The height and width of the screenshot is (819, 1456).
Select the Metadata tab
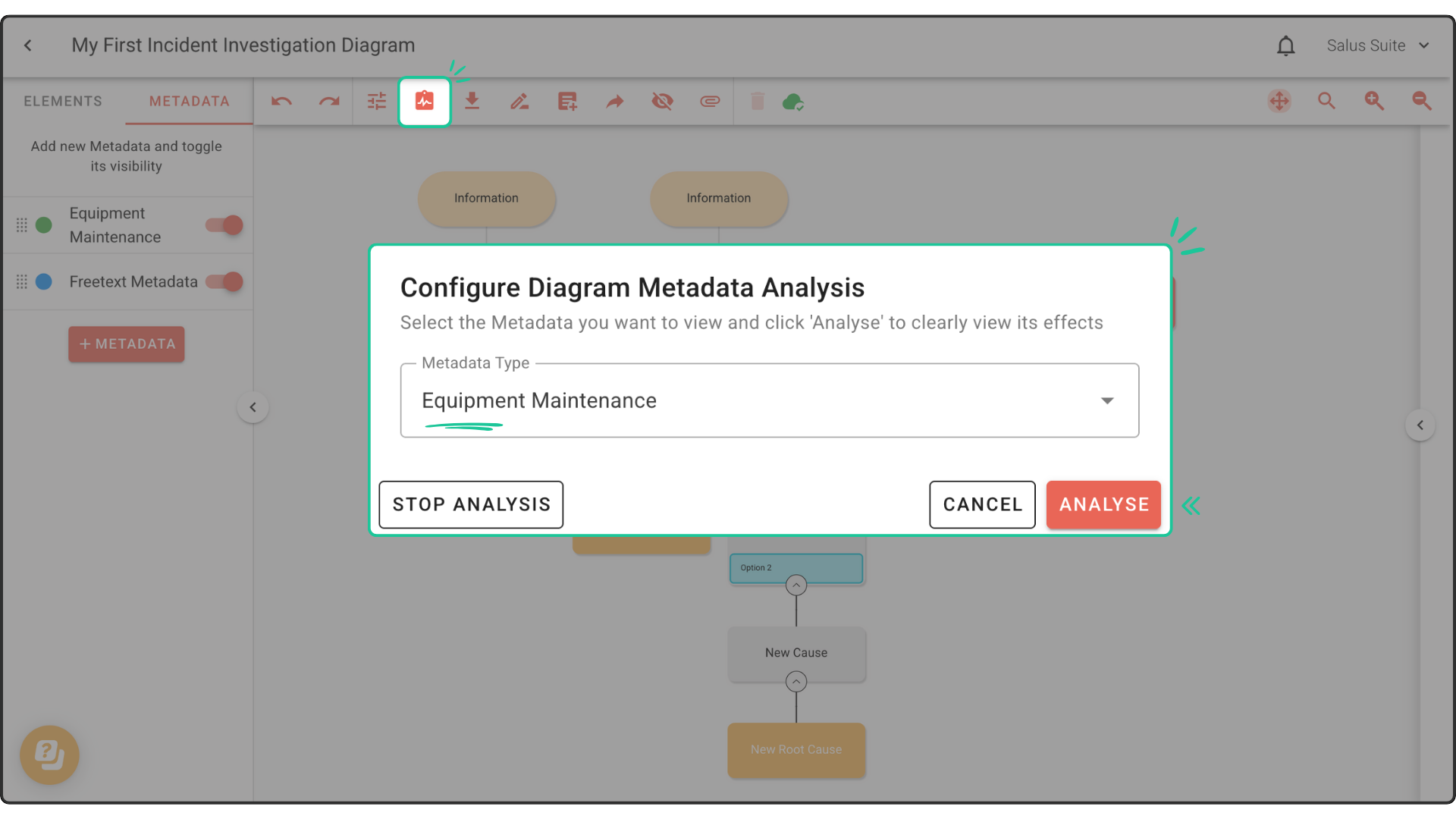(189, 101)
